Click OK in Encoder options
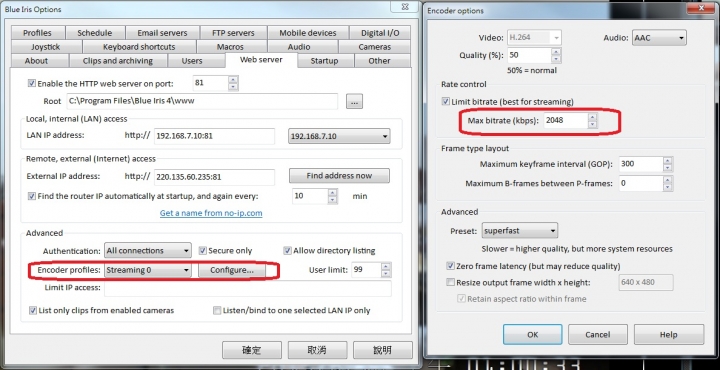This screenshot has width=720, height=370. [x=533, y=335]
